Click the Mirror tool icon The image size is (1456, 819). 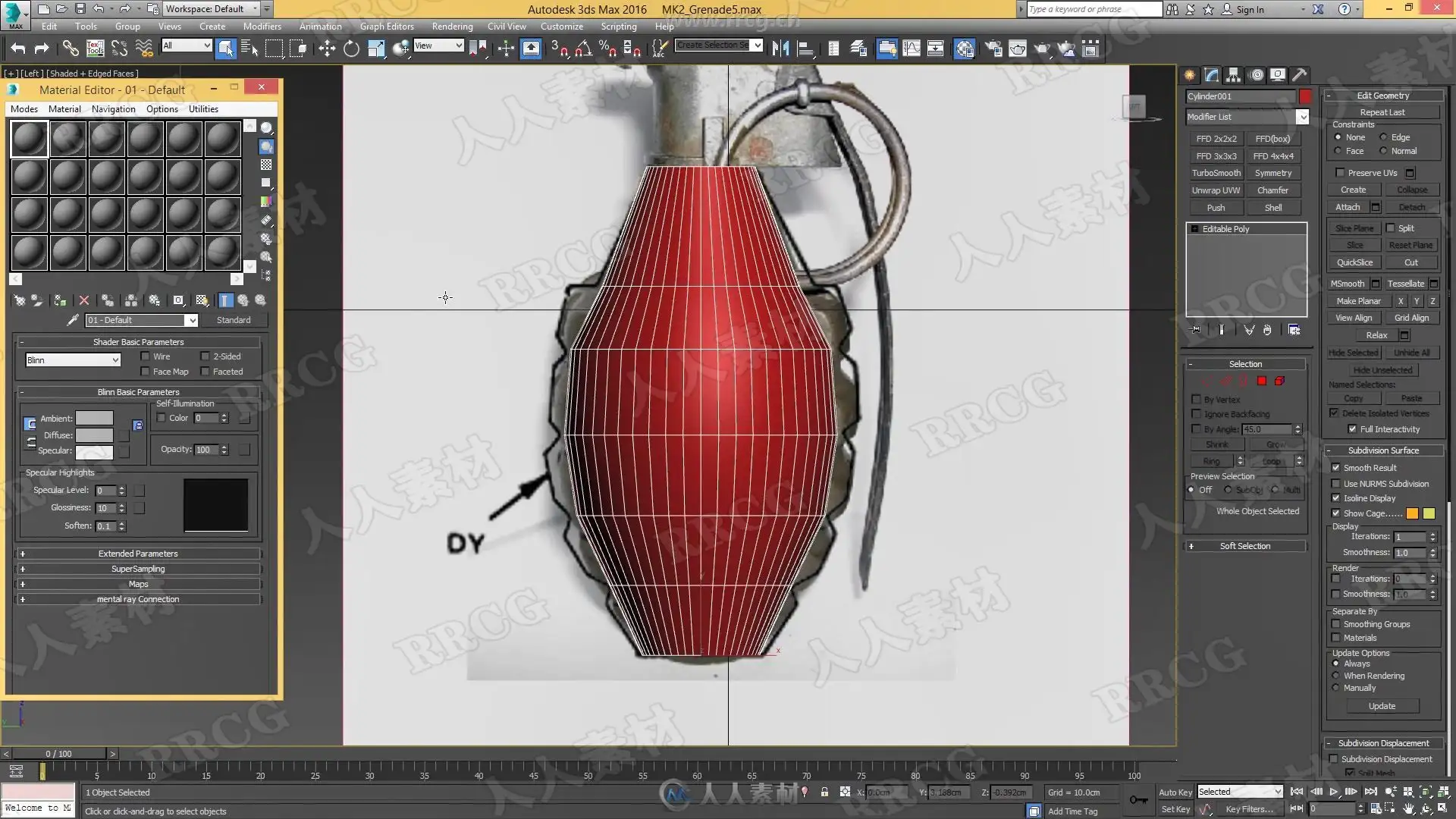[x=780, y=49]
